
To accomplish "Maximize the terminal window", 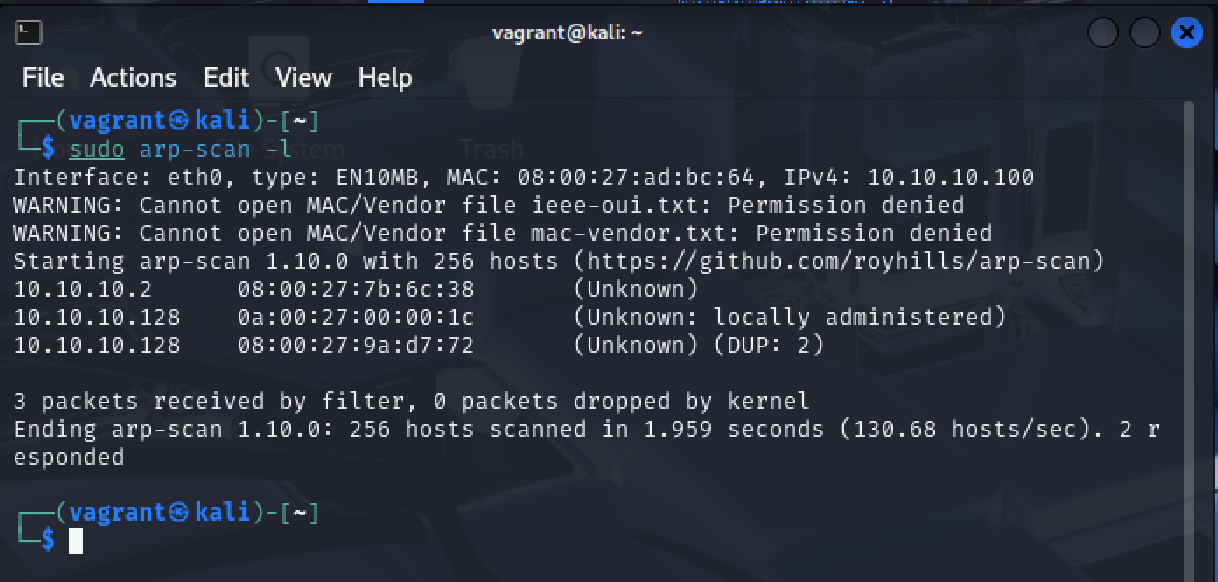I will (1145, 33).
